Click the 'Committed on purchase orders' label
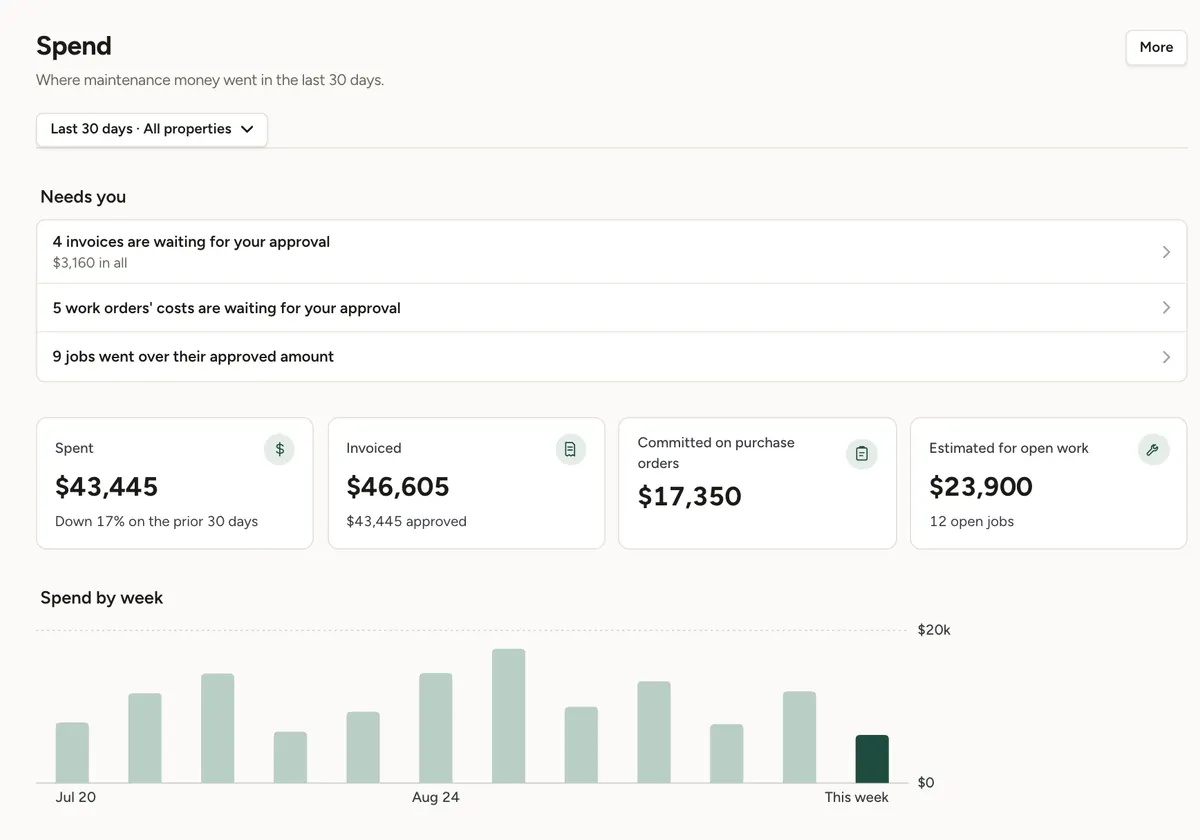This screenshot has height=840, width=1200. pyautogui.click(x=716, y=453)
